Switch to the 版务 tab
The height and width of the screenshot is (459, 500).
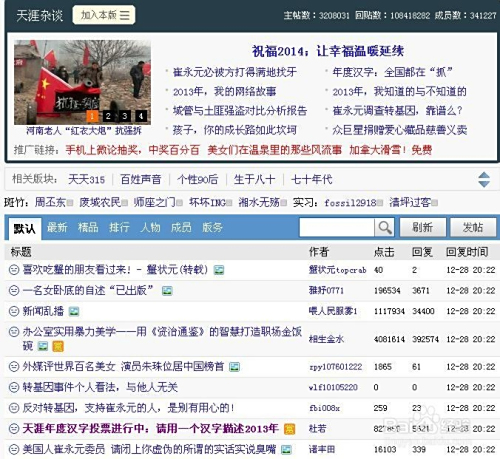pyautogui.click(x=212, y=227)
